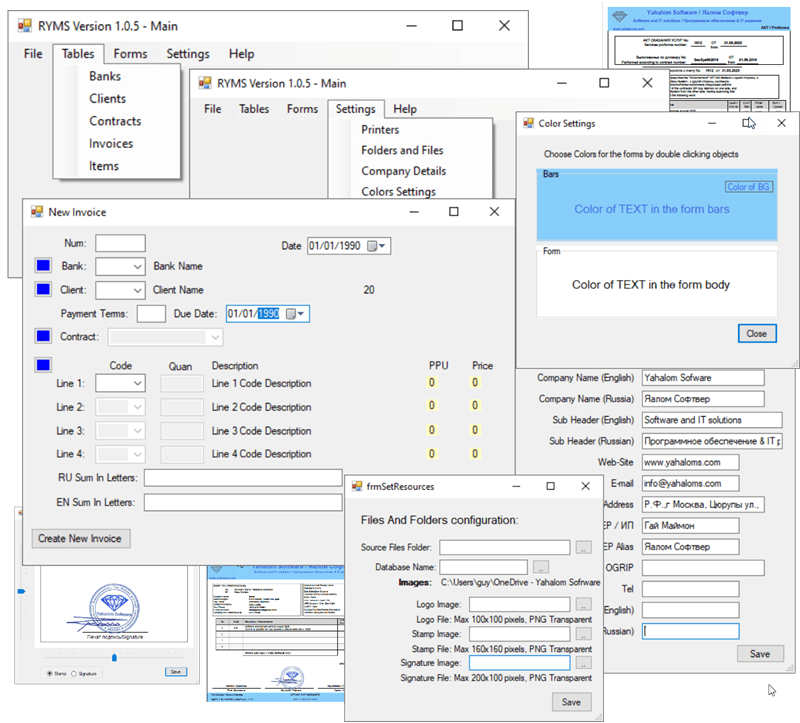Viewport: 800px width, 723px height.
Task: Click Close in Color Settings
Action: tap(757, 333)
